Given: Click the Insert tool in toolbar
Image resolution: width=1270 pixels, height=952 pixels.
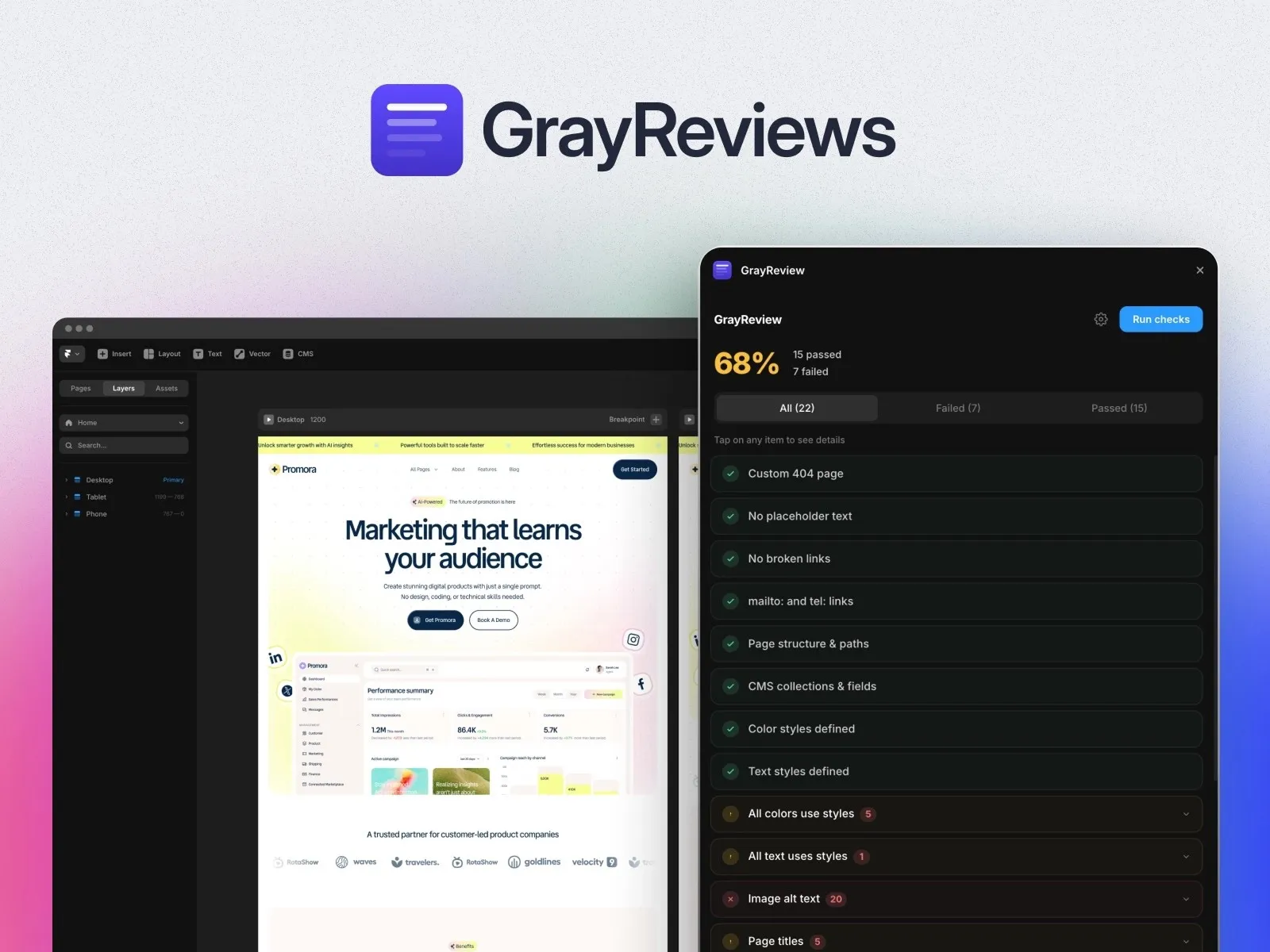Looking at the screenshot, I should click(x=114, y=354).
